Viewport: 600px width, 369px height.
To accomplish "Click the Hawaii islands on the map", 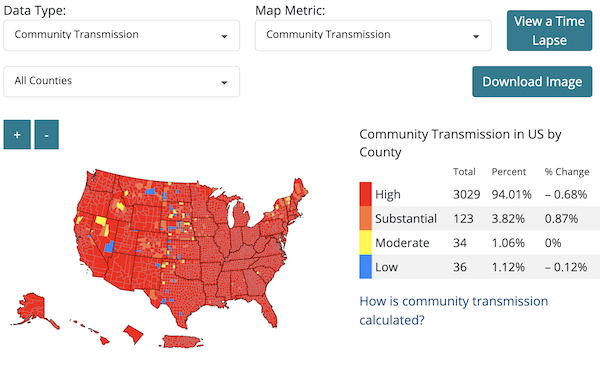I will click(90, 331).
